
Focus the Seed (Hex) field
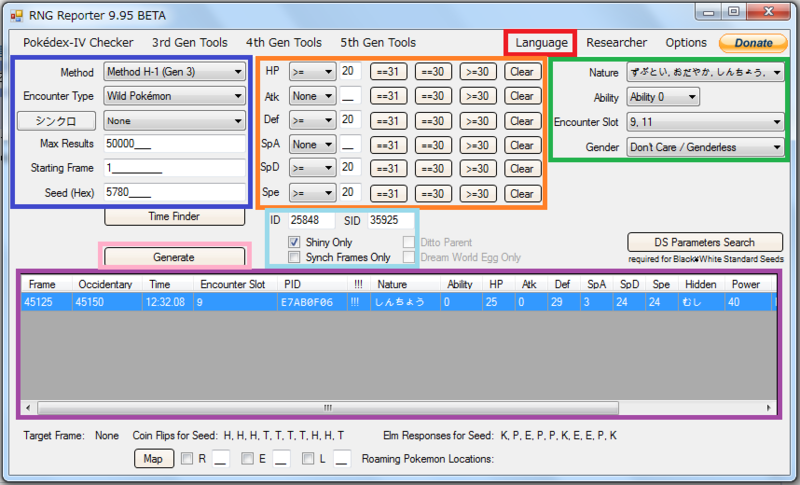[174, 192]
